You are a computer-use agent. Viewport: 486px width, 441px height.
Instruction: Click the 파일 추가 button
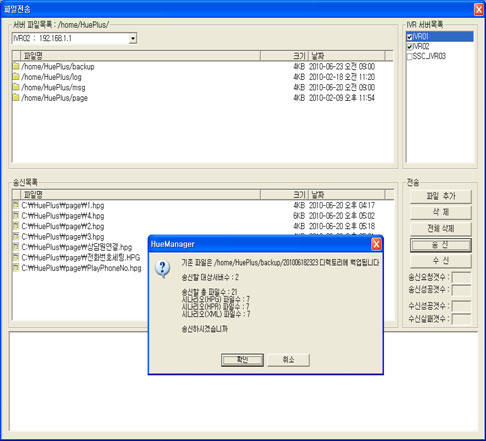coord(441,196)
